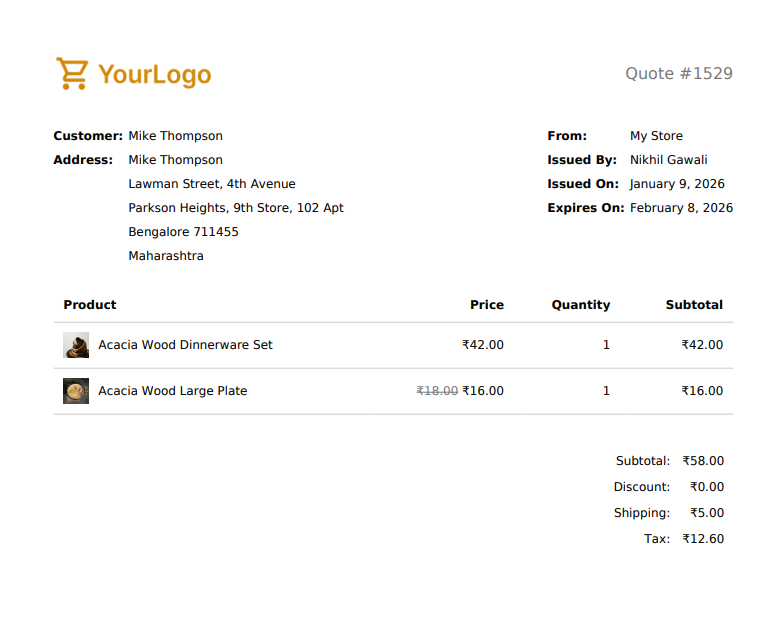Click the Quantity column header
This screenshot has width=783, height=632.
[x=580, y=305]
